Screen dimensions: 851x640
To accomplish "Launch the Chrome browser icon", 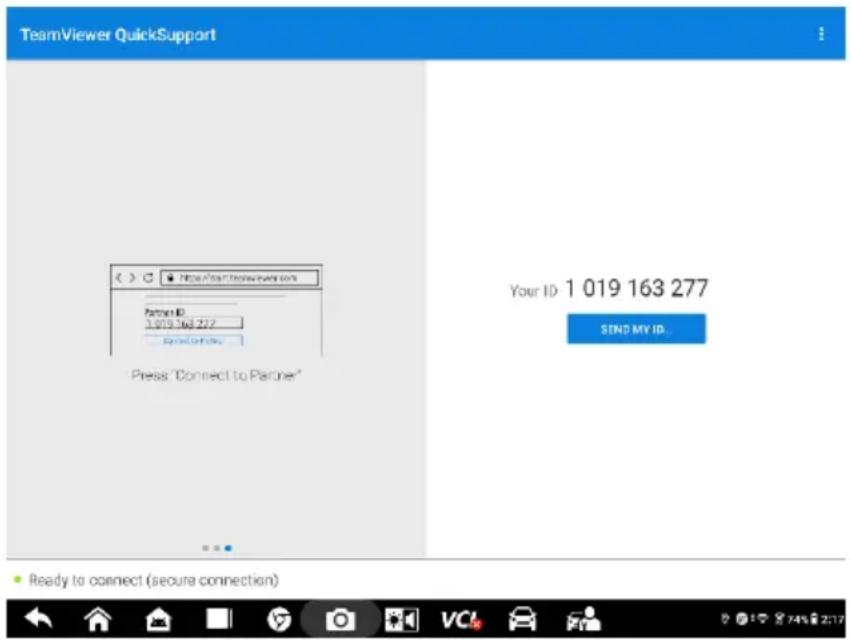I will point(279,619).
